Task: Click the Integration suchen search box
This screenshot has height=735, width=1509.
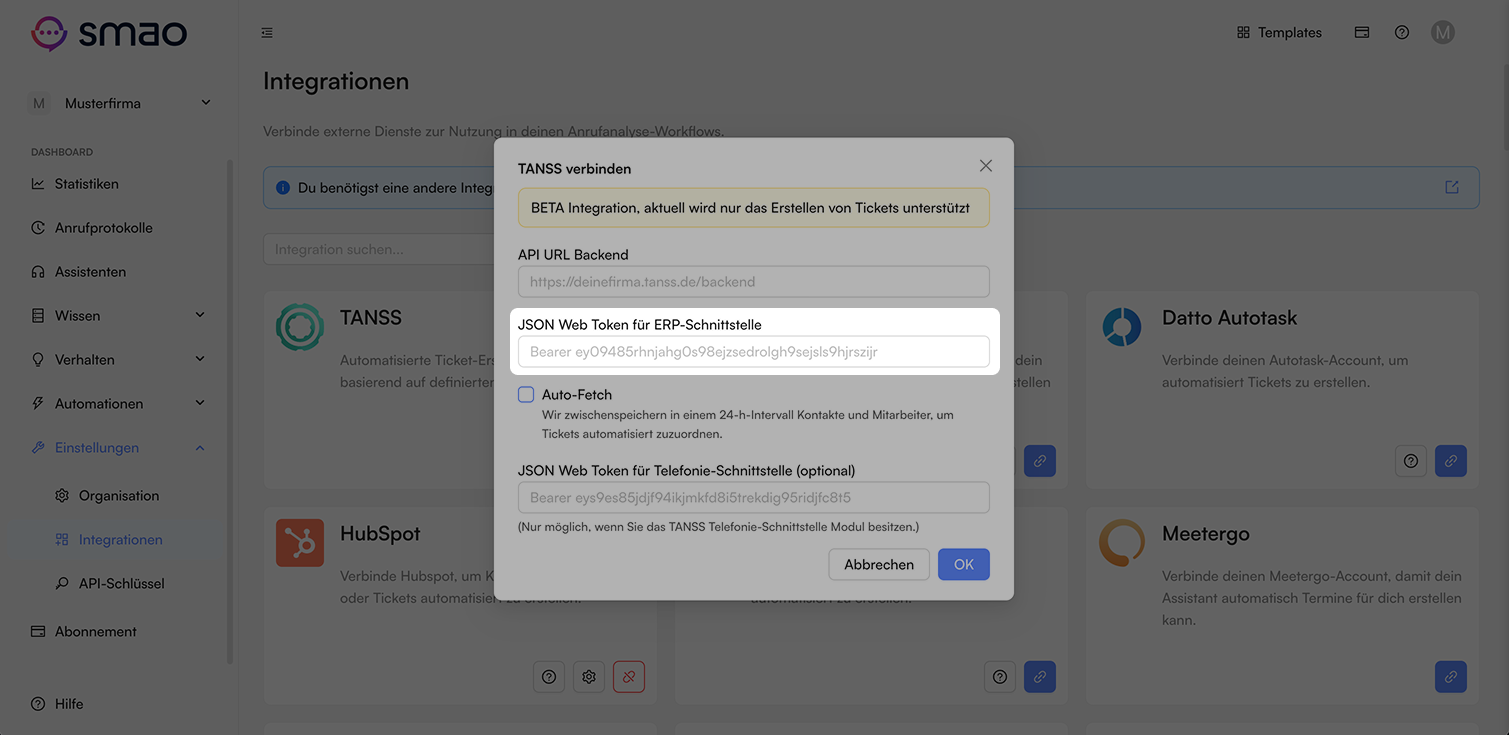Action: pos(379,250)
